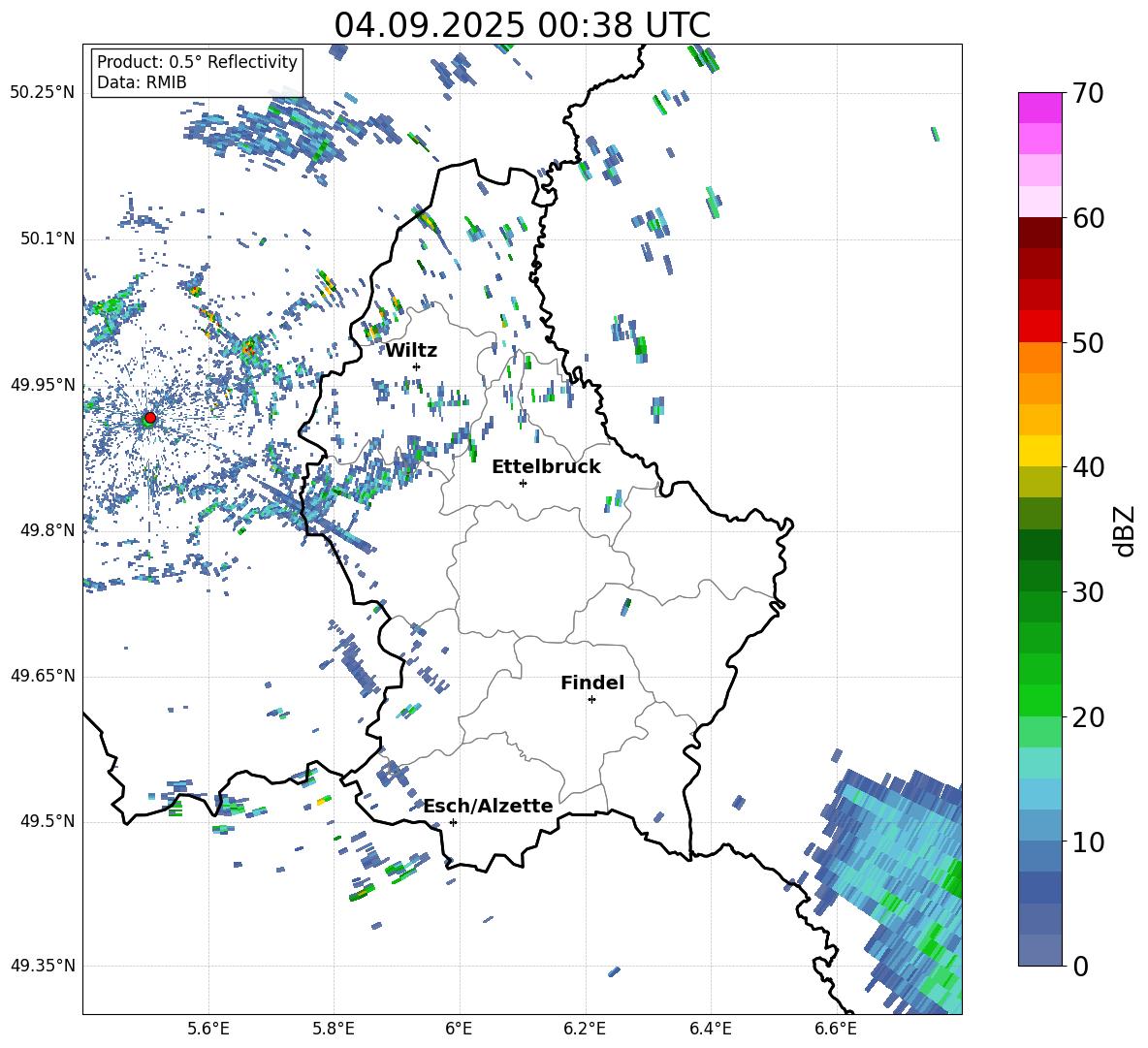This screenshot has width=1148, height=1048.
Task: Click the yellow swatch just above 40 dBZ
Action: pos(1039,451)
